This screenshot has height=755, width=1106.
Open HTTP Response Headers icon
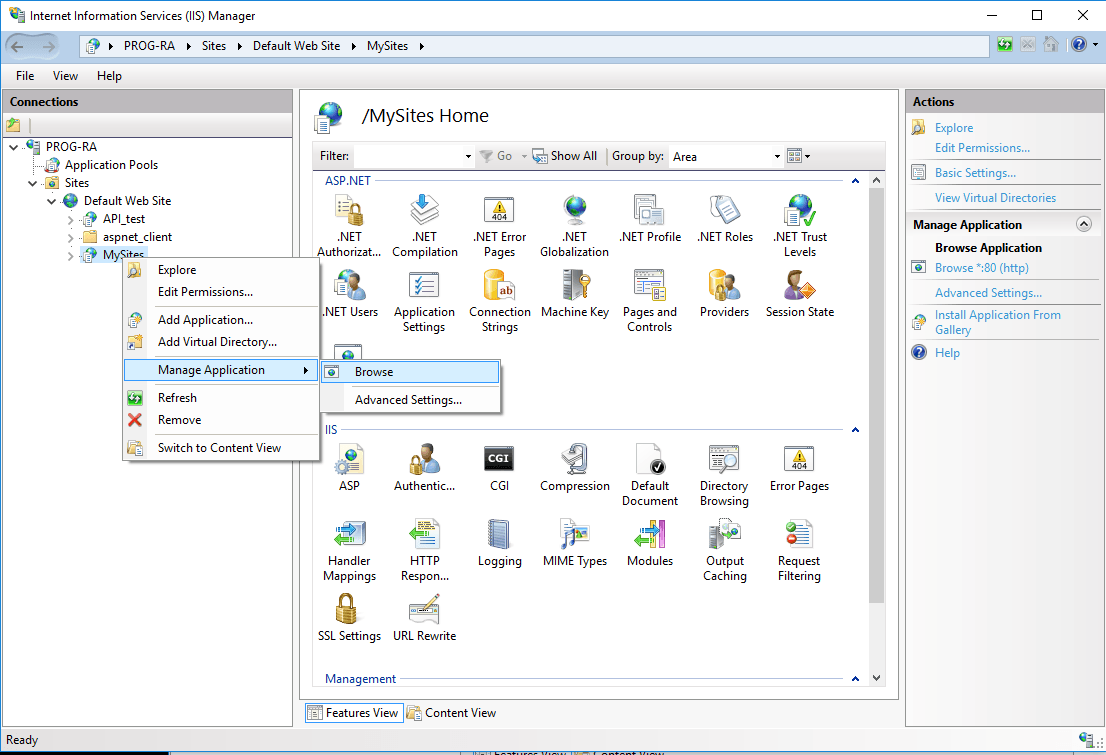(x=425, y=534)
